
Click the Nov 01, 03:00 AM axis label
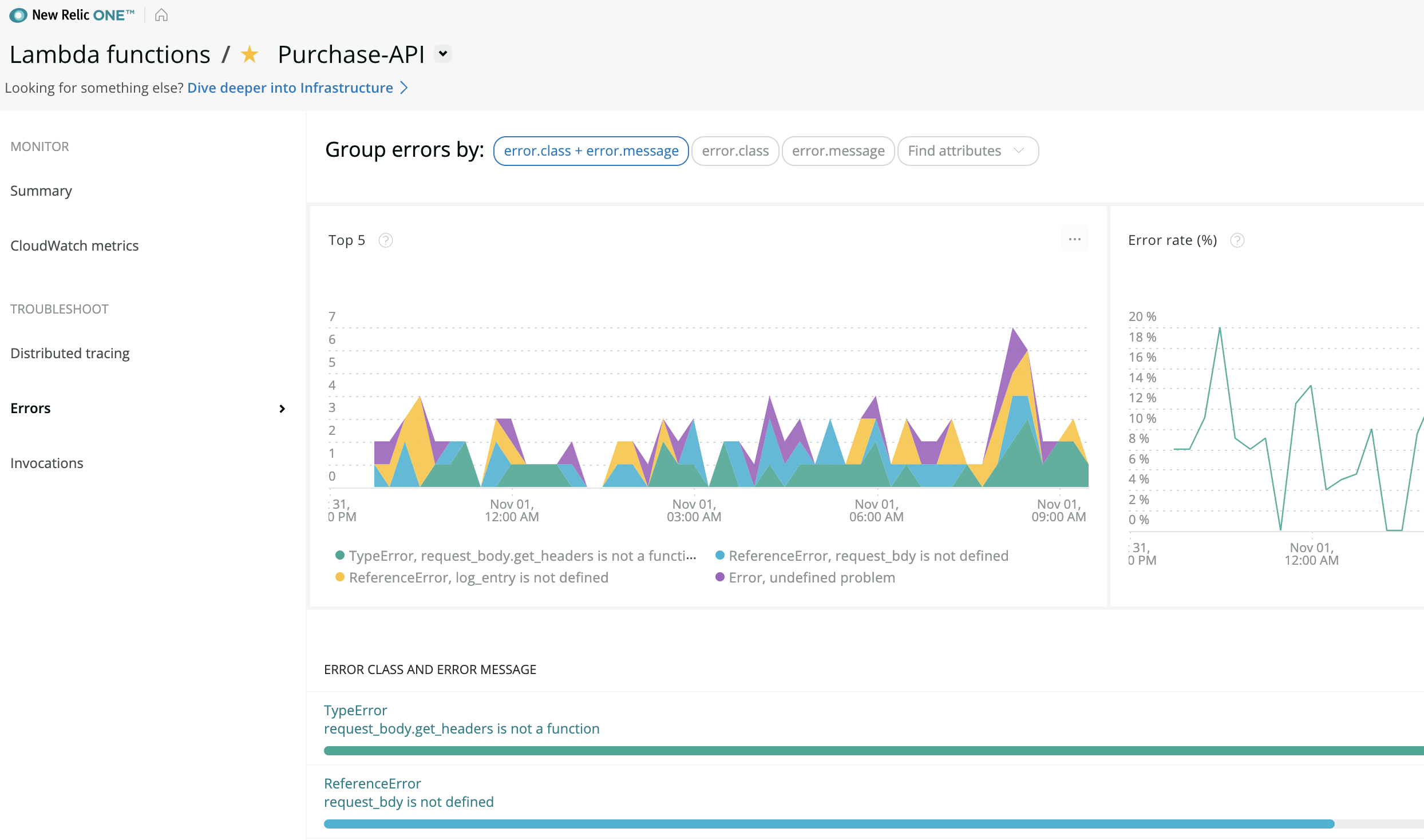(x=694, y=510)
